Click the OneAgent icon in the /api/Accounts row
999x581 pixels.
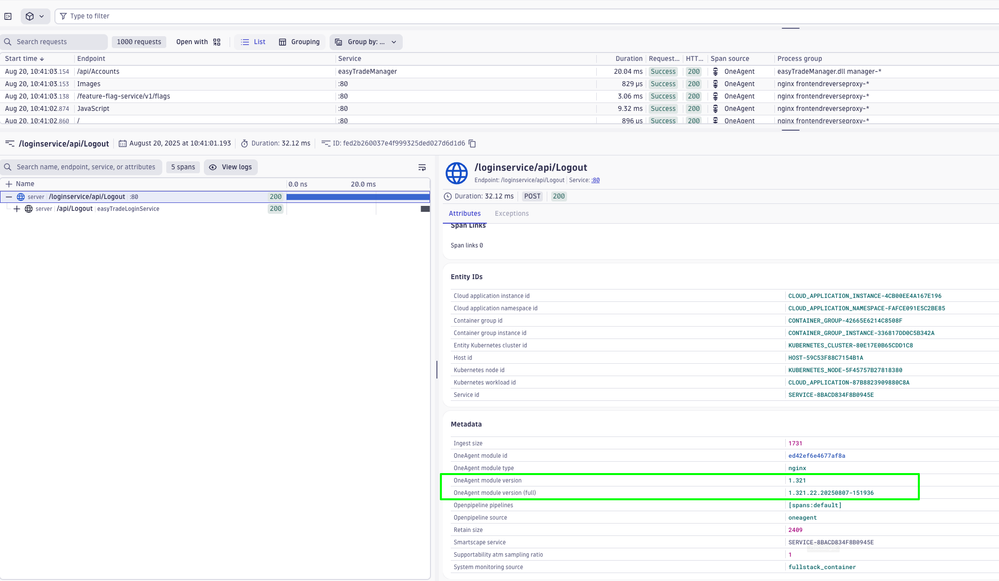point(715,71)
